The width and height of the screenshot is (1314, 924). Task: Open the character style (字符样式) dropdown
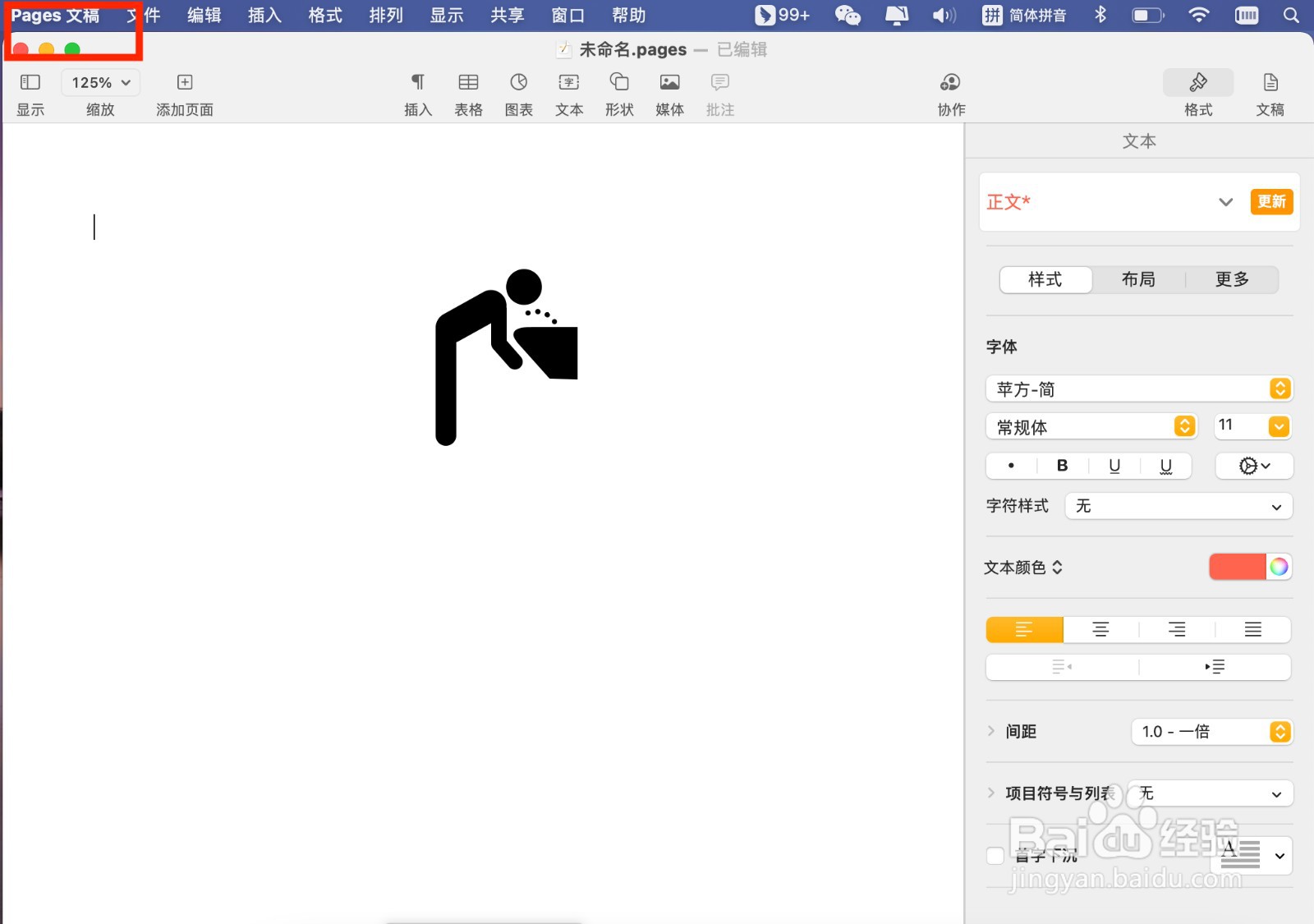click(x=1178, y=506)
